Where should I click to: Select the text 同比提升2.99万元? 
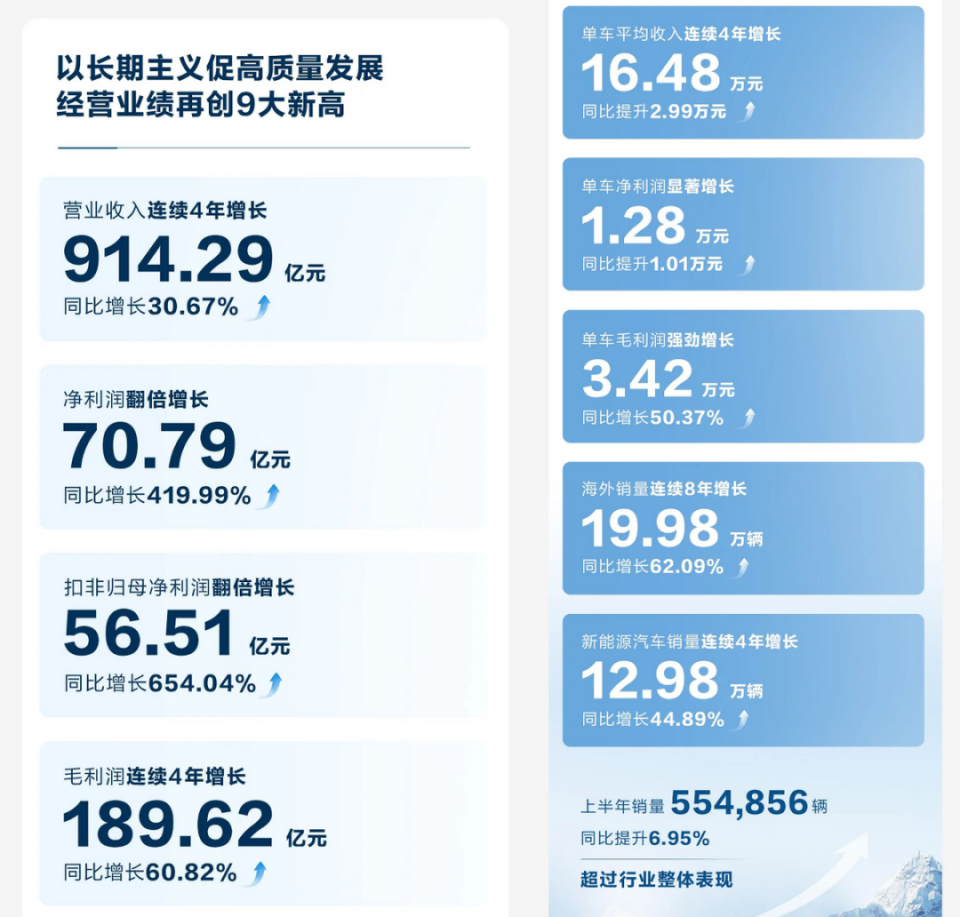[x=654, y=111]
